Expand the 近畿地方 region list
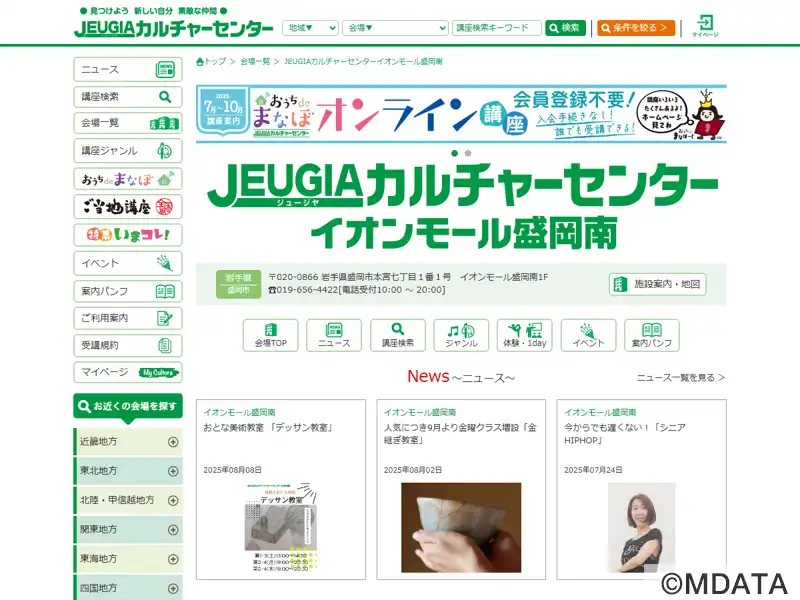This screenshot has width=800, height=600. coord(128,442)
